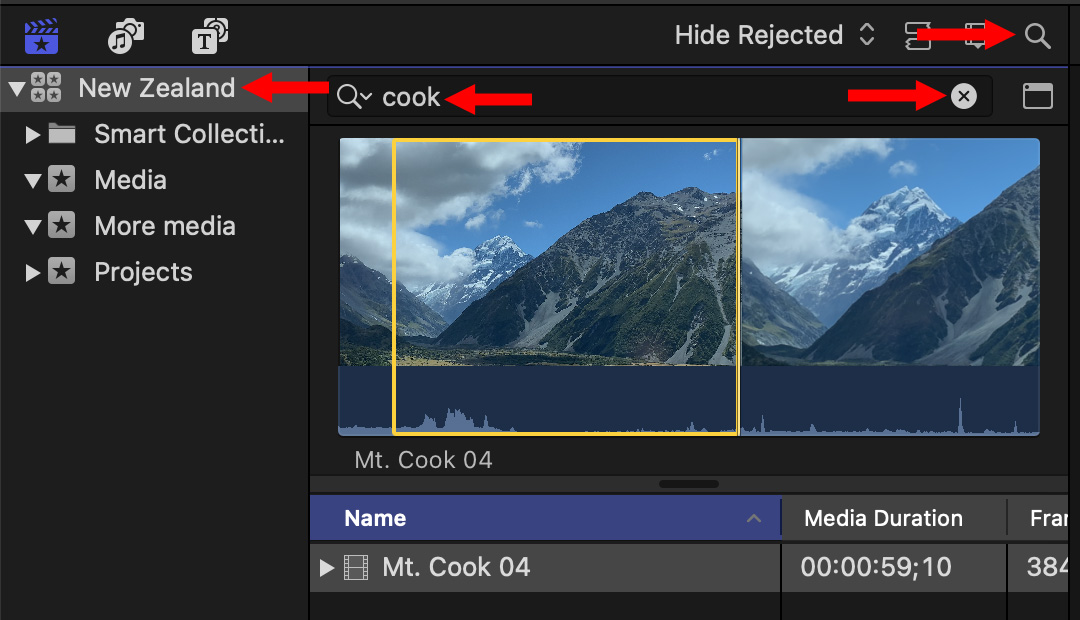The height and width of the screenshot is (620, 1080).
Task: Collapse the New Zealand library
Action: [15, 88]
